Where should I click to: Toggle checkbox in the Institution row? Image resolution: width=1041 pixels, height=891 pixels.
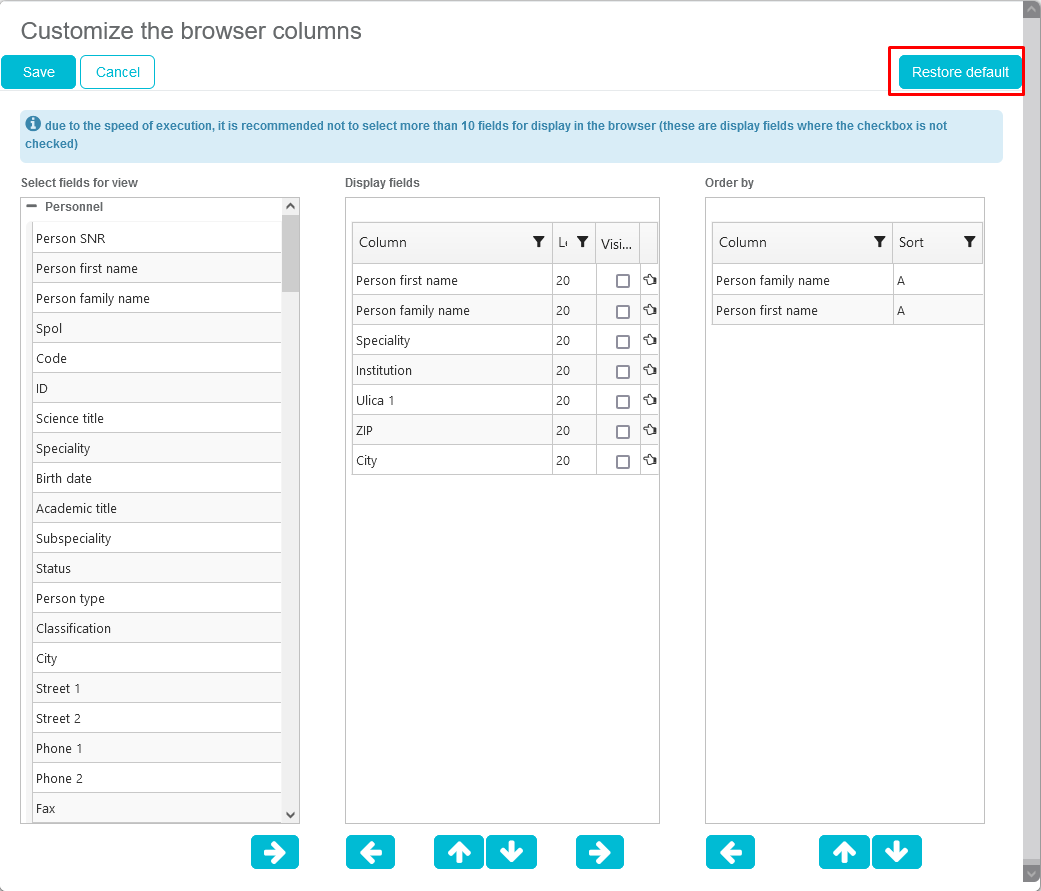coord(623,371)
